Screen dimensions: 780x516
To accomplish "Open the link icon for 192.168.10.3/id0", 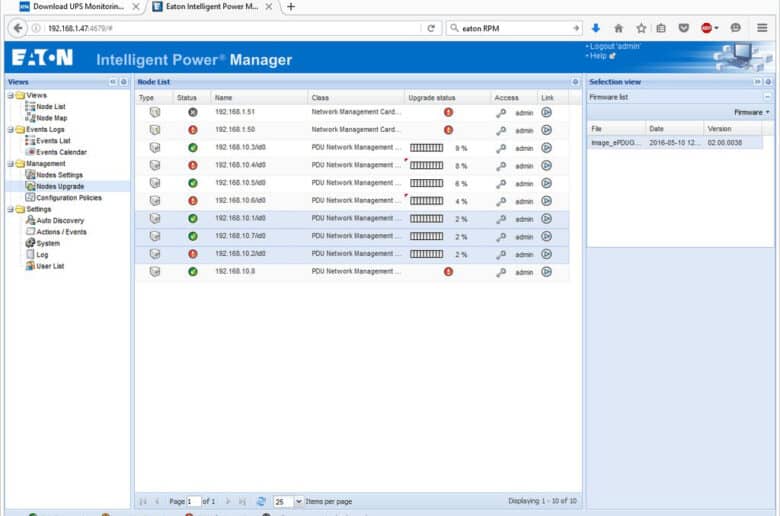I will 546,148.
